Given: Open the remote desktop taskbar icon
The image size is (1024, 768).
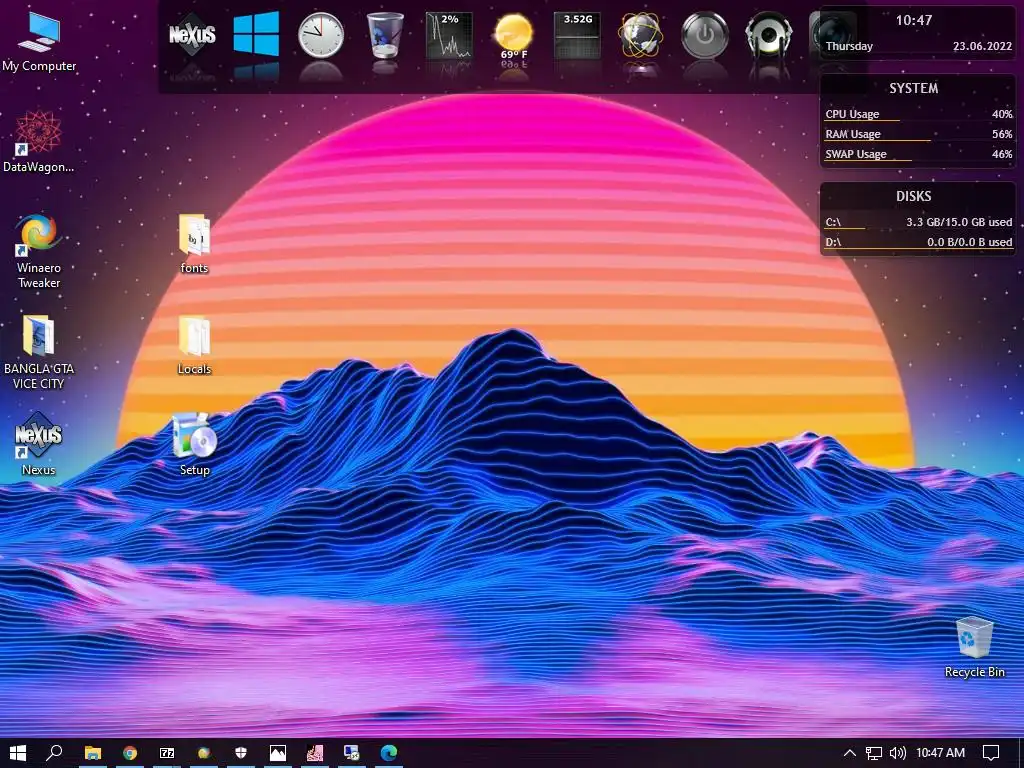Looking at the screenshot, I should 352,753.
